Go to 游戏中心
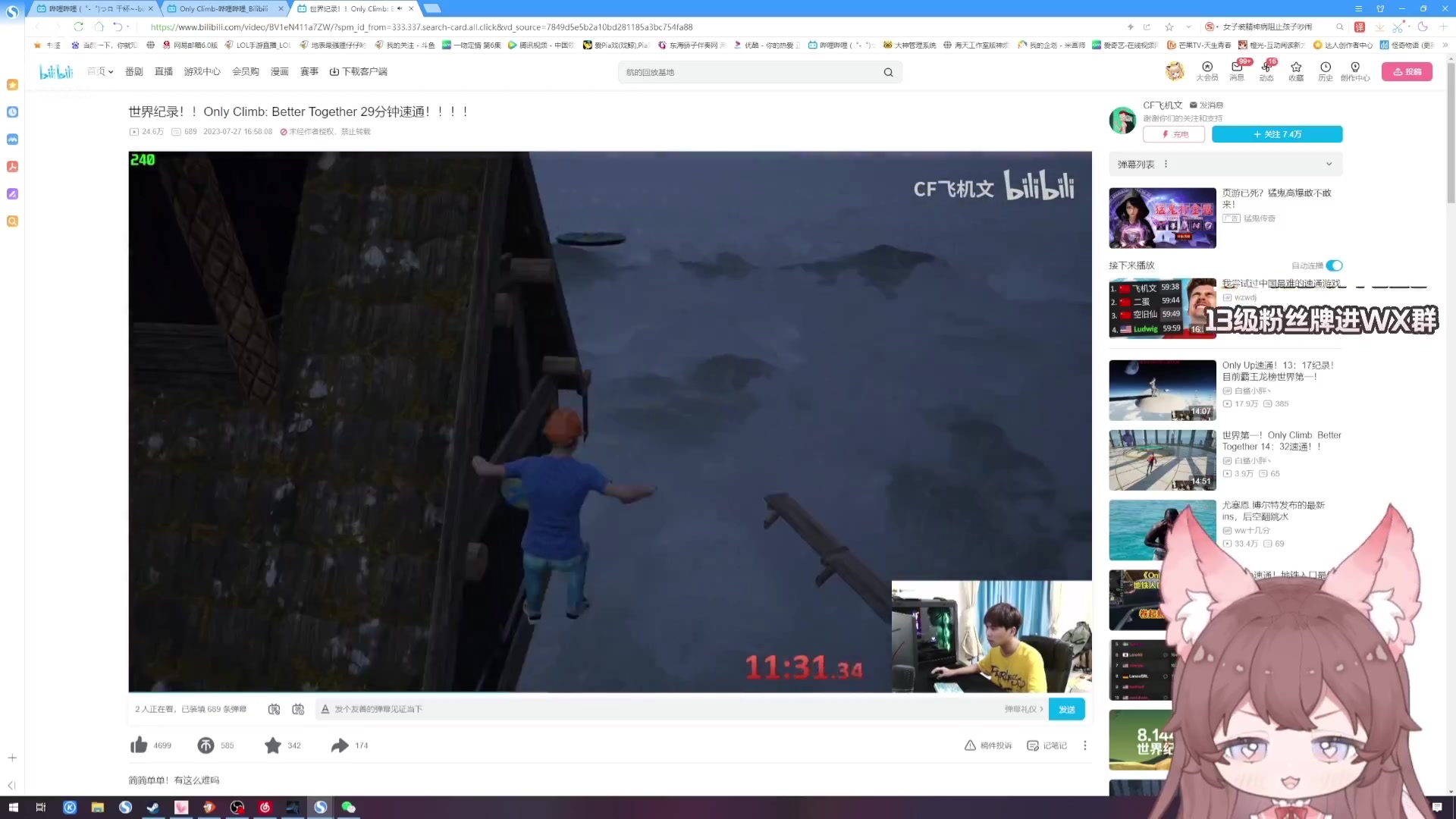1456x819 pixels. (x=202, y=71)
